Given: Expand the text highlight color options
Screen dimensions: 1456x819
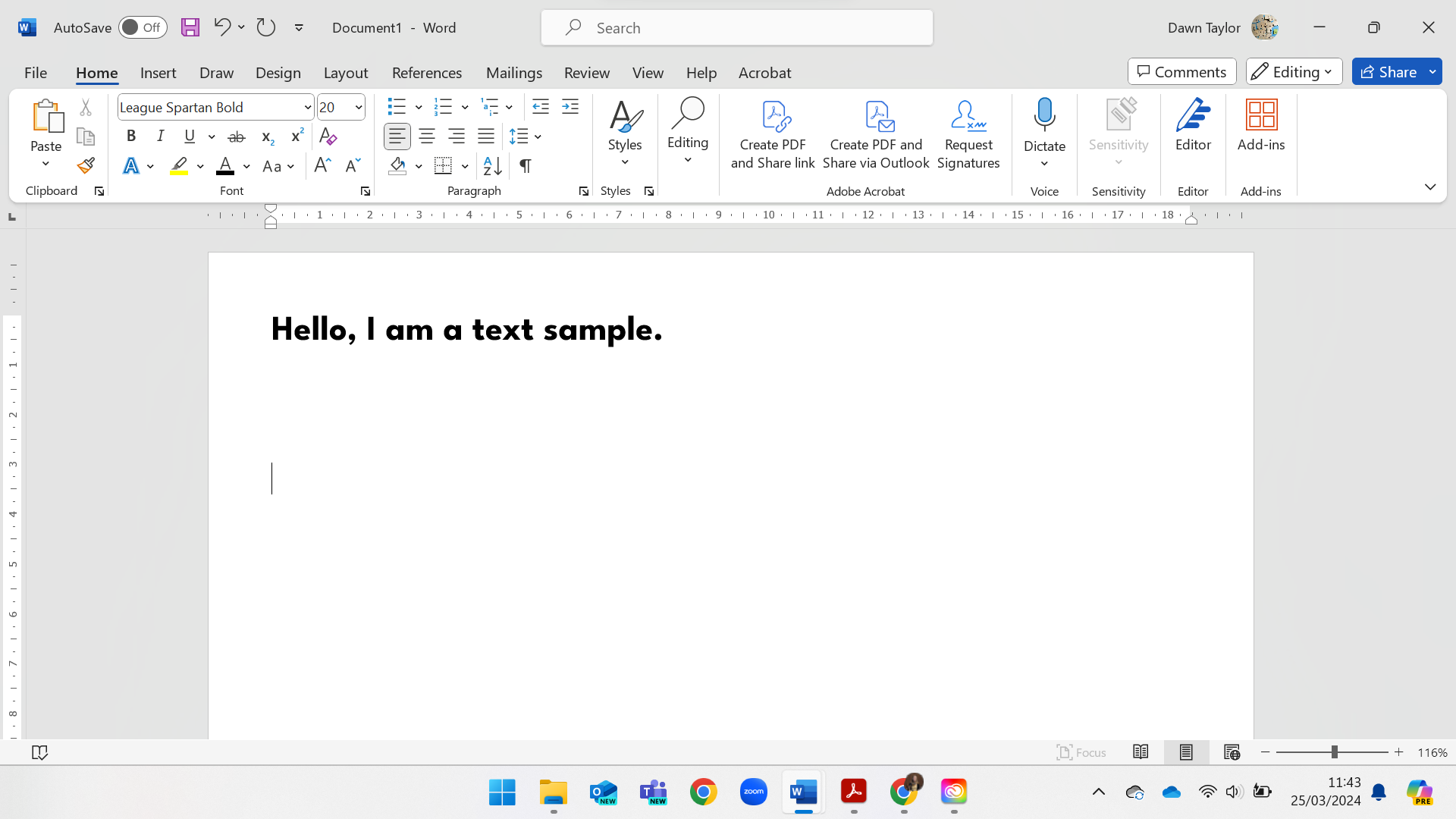Looking at the screenshot, I should pyautogui.click(x=199, y=166).
